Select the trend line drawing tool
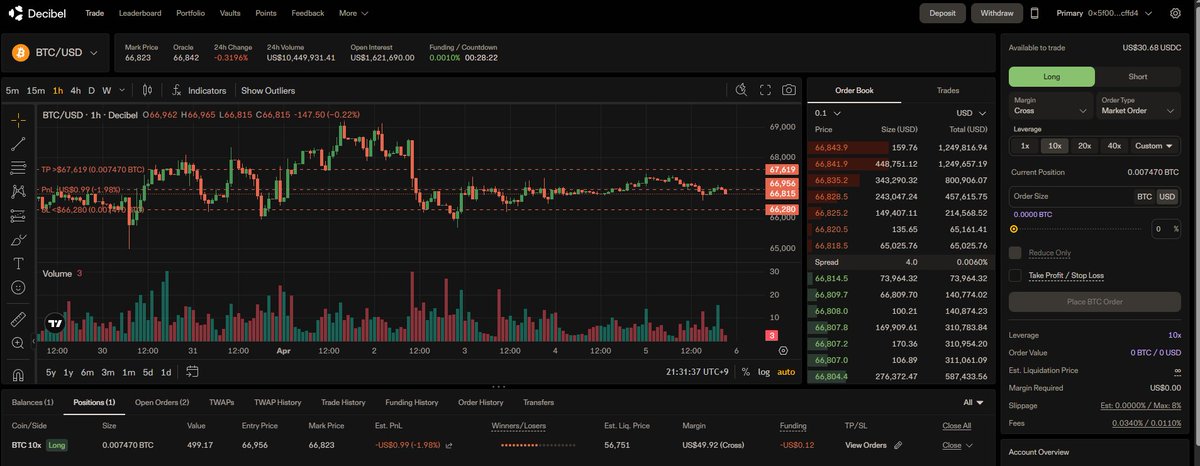This screenshot has width=1200, height=466. click(x=18, y=144)
